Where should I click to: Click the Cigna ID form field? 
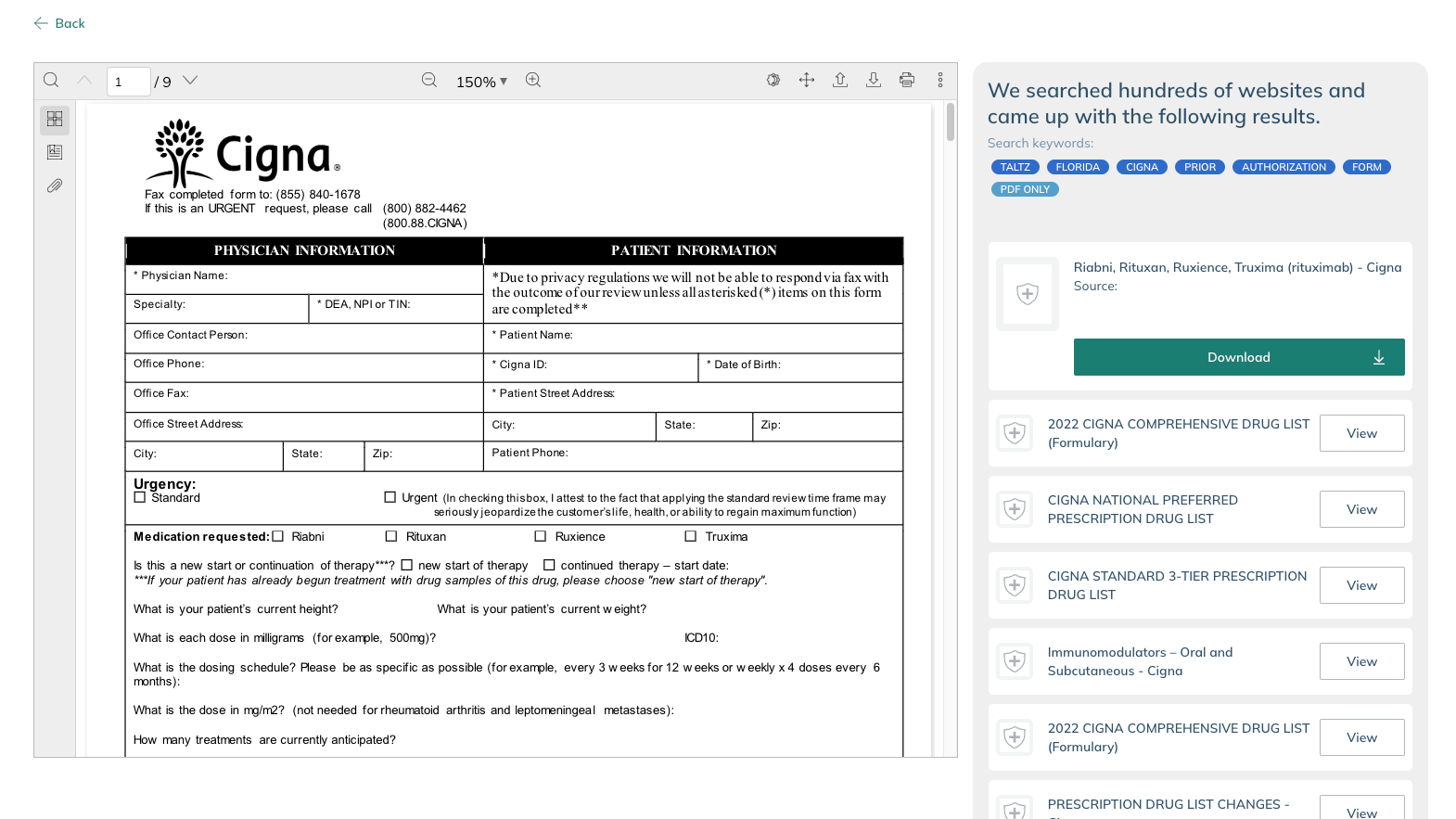point(591,367)
